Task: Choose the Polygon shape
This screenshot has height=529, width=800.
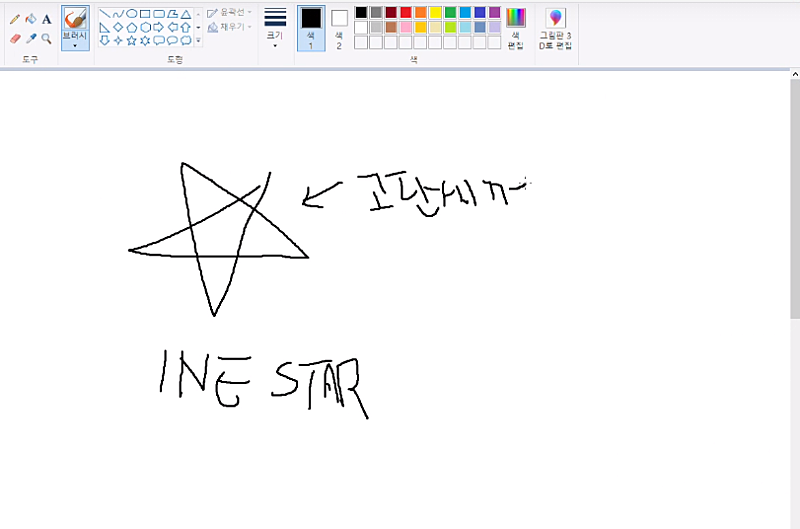Action: 172,14
